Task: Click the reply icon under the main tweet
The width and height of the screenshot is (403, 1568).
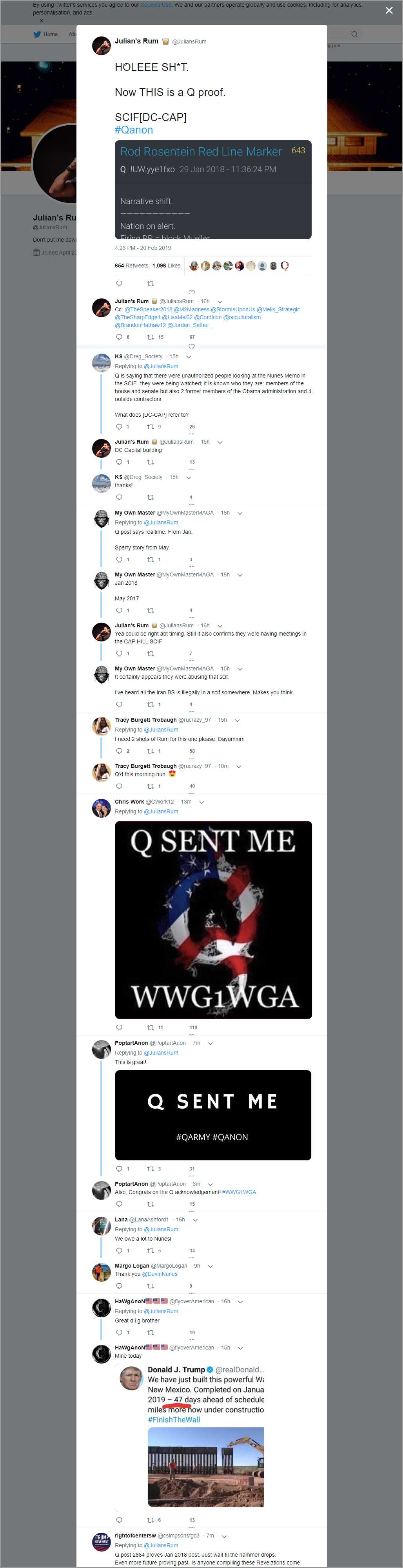Action: pos(119,283)
